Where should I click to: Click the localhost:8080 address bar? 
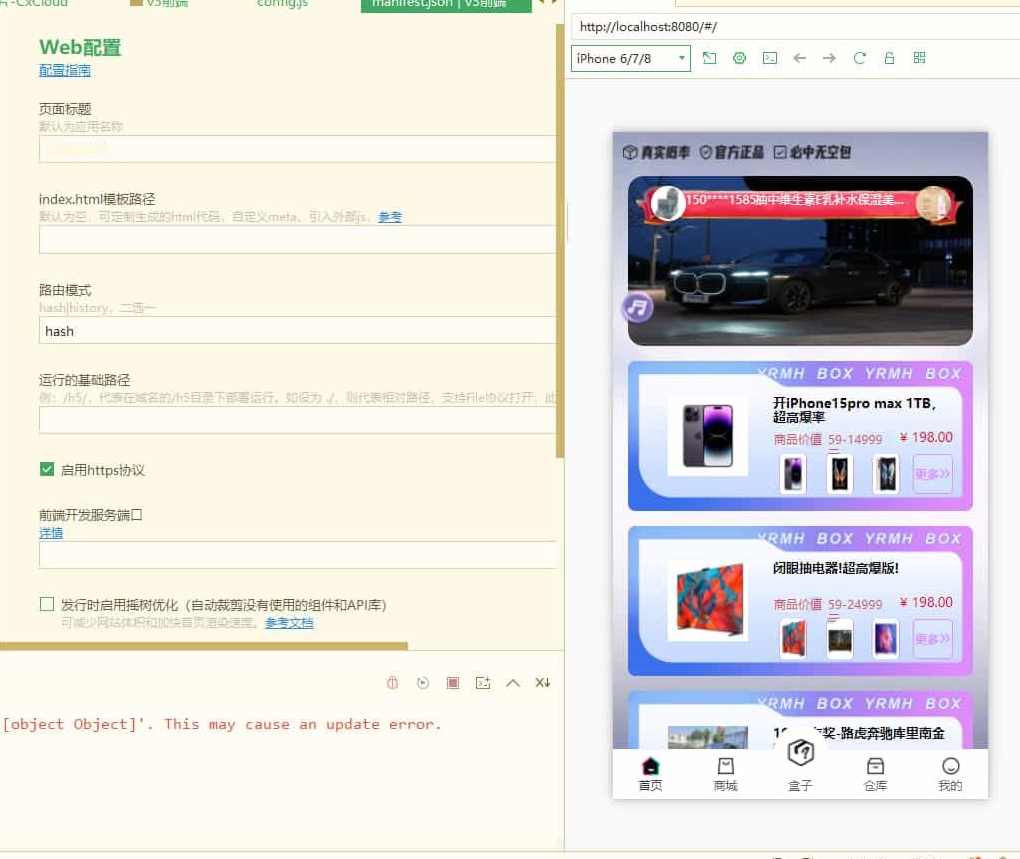[700, 26]
